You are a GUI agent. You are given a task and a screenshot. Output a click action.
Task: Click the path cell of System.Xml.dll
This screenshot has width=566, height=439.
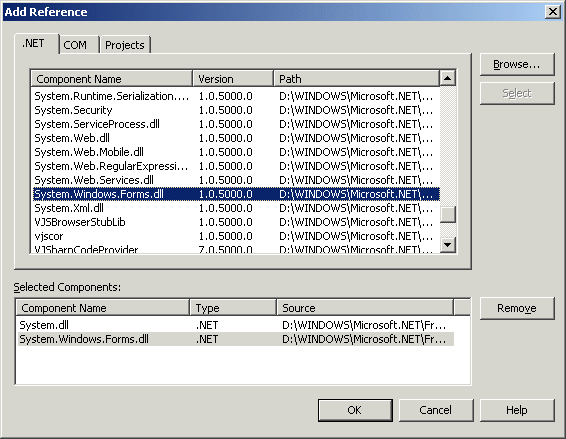[356, 208]
